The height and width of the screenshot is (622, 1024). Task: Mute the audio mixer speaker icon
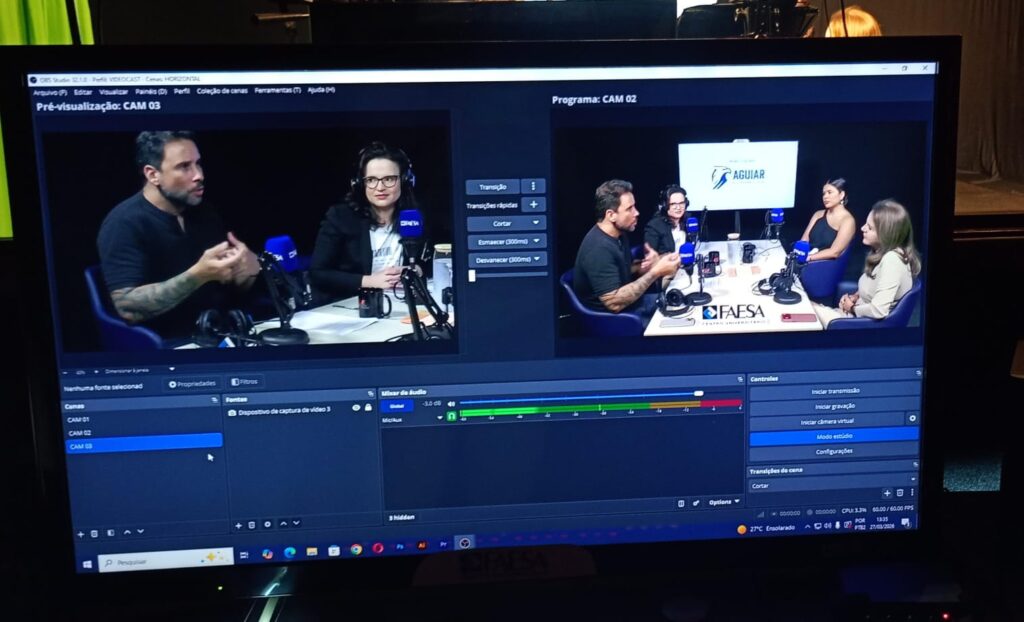click(x=451, y=404)
